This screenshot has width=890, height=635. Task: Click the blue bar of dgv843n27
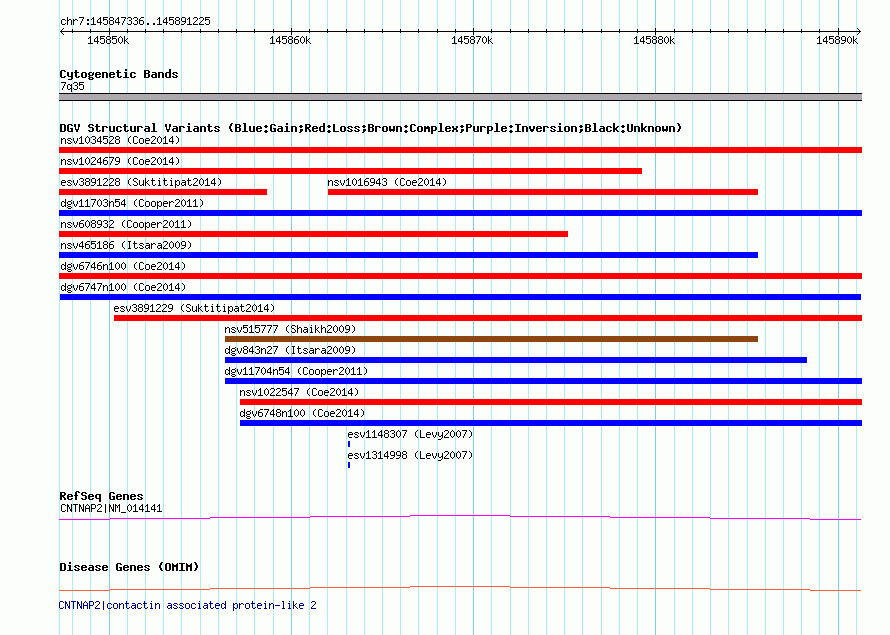point(516,360)
